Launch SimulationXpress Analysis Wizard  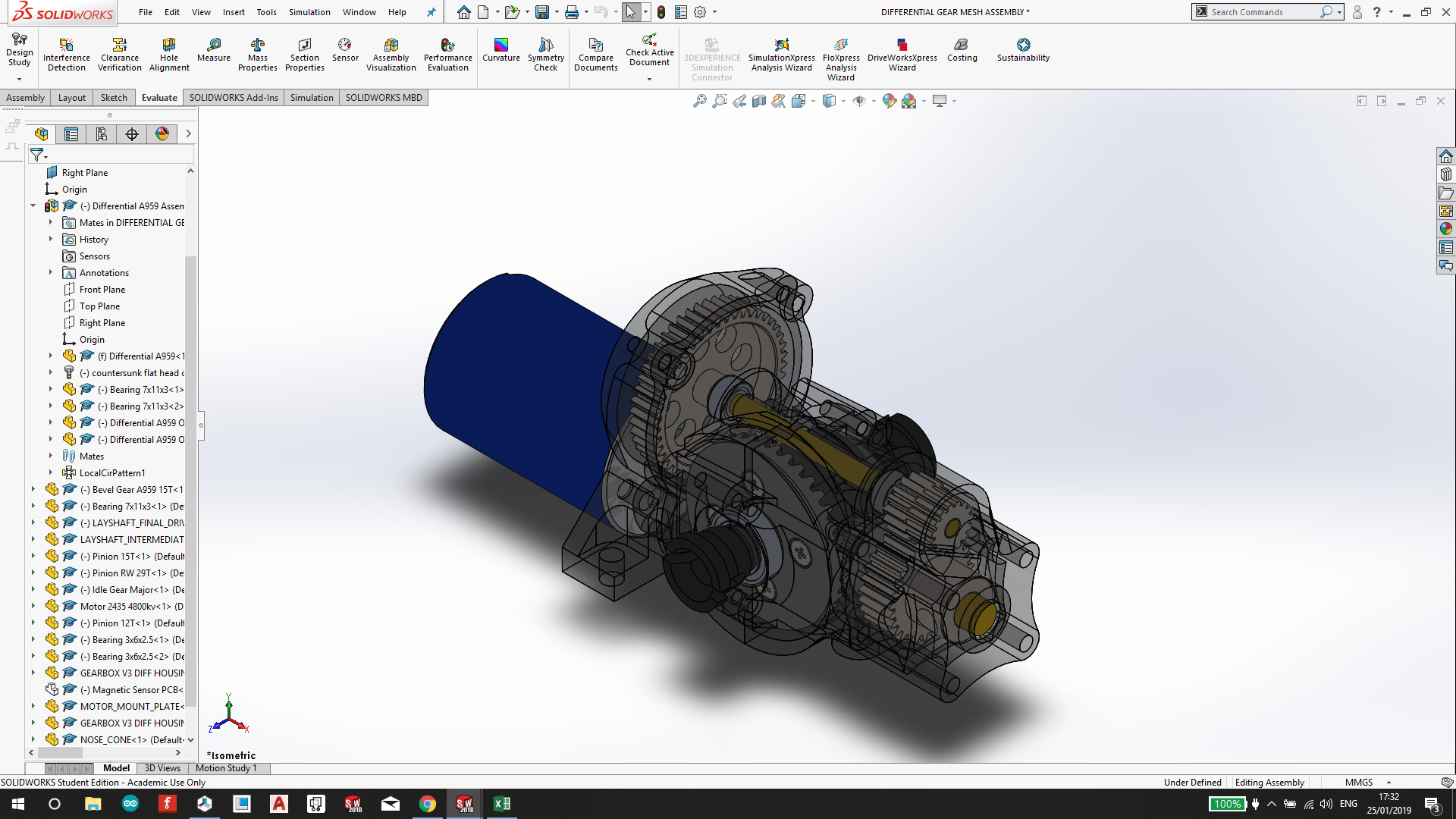782,55
